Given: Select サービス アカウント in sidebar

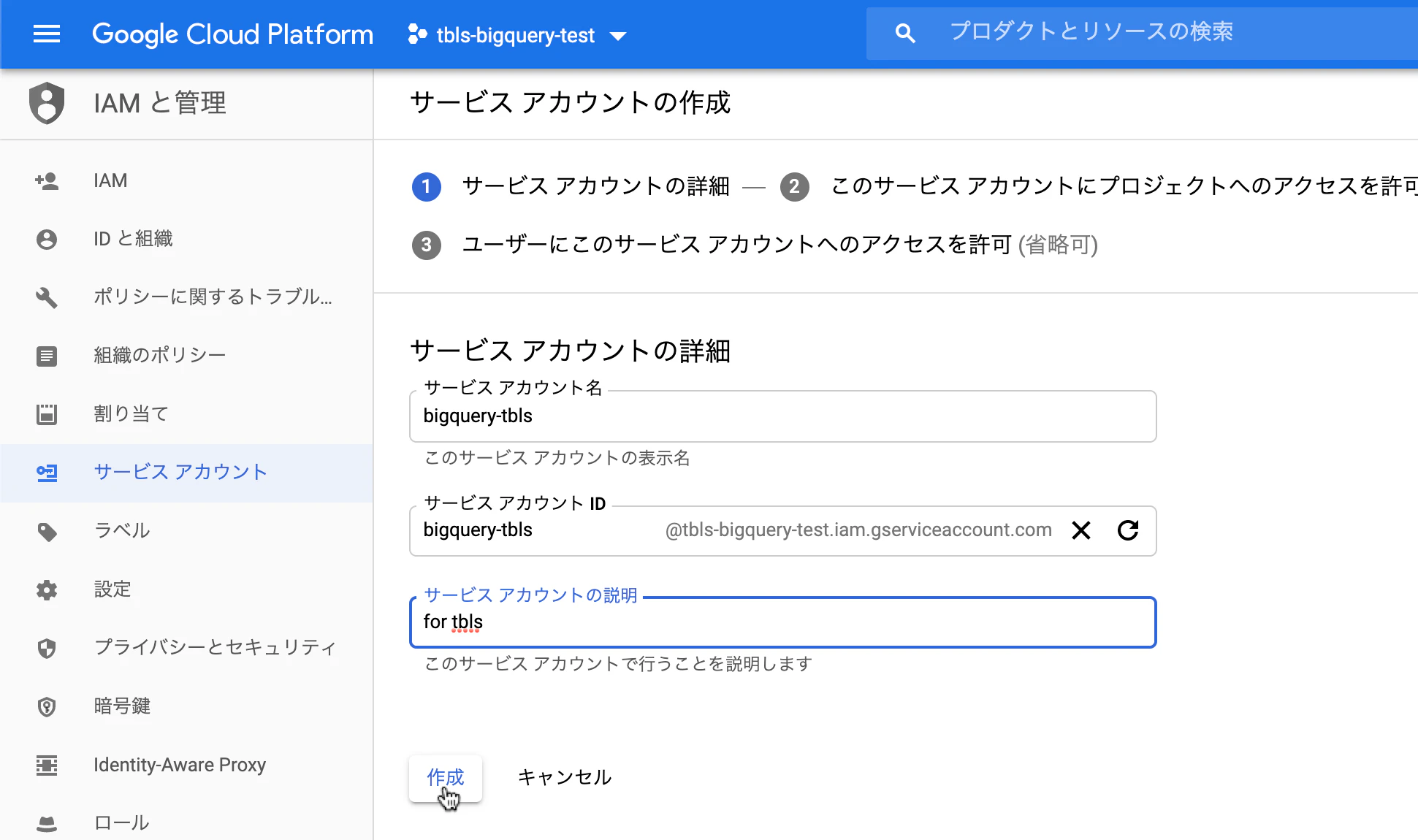Looking at the screenshot, I should pyautogui.click(x=187, y=473).
